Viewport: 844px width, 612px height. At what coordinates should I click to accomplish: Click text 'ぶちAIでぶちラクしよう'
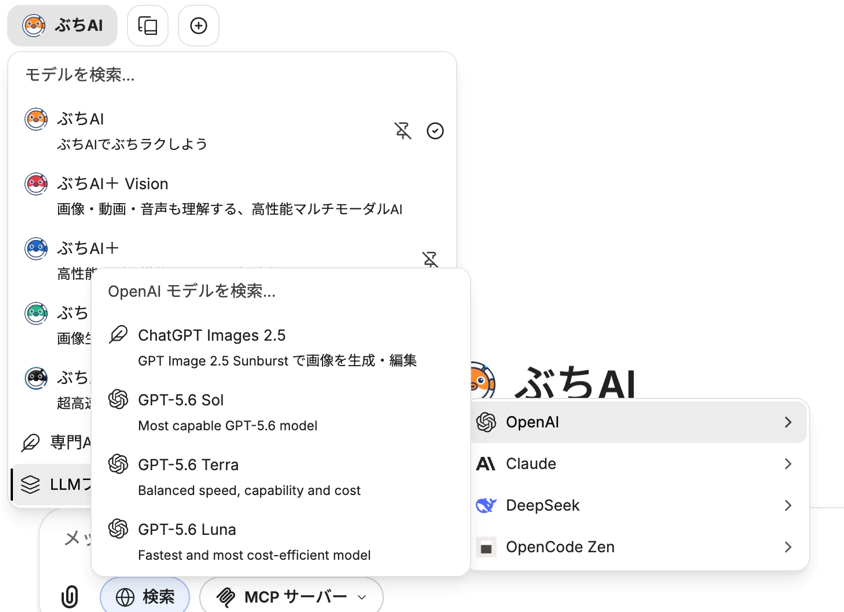[x=132, y=144]
